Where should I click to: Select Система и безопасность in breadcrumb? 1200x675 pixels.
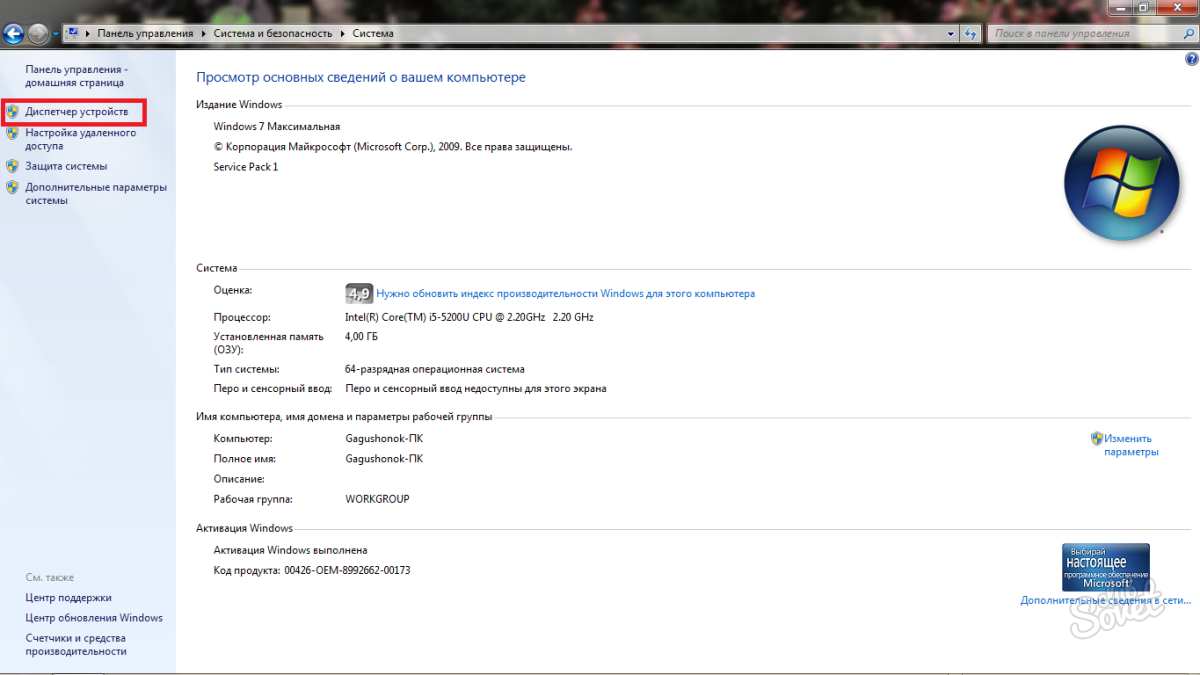pyautogui.click(x=272, y=34)
